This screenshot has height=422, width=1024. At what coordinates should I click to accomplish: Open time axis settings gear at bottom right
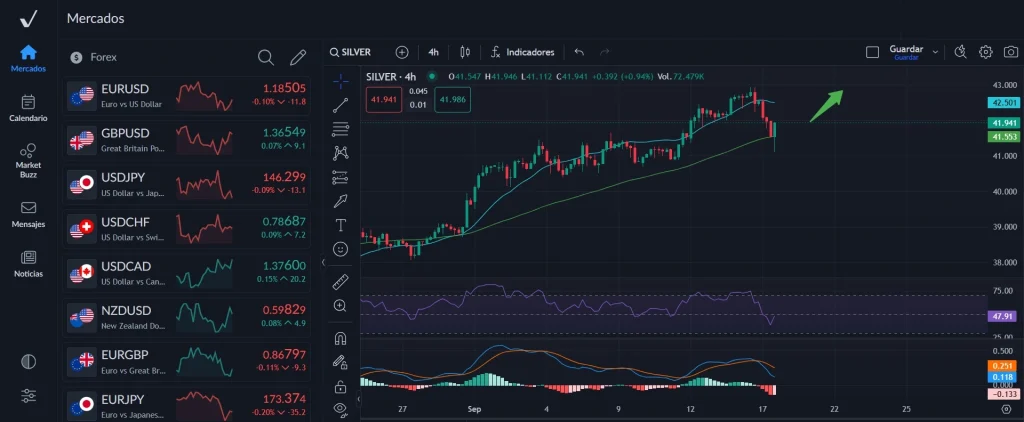(1006, 409)
